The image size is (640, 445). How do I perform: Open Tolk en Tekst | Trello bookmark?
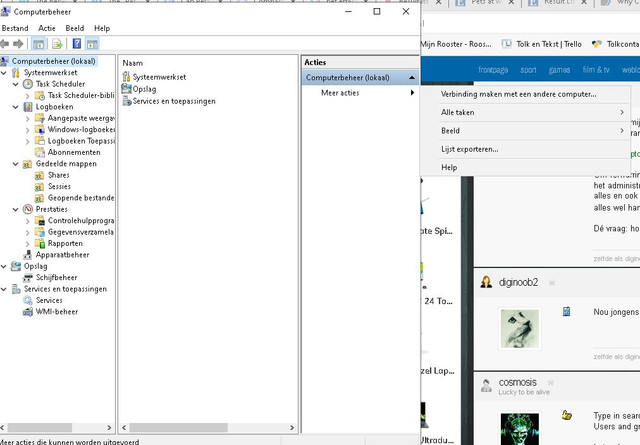click(x=542, y=44)
